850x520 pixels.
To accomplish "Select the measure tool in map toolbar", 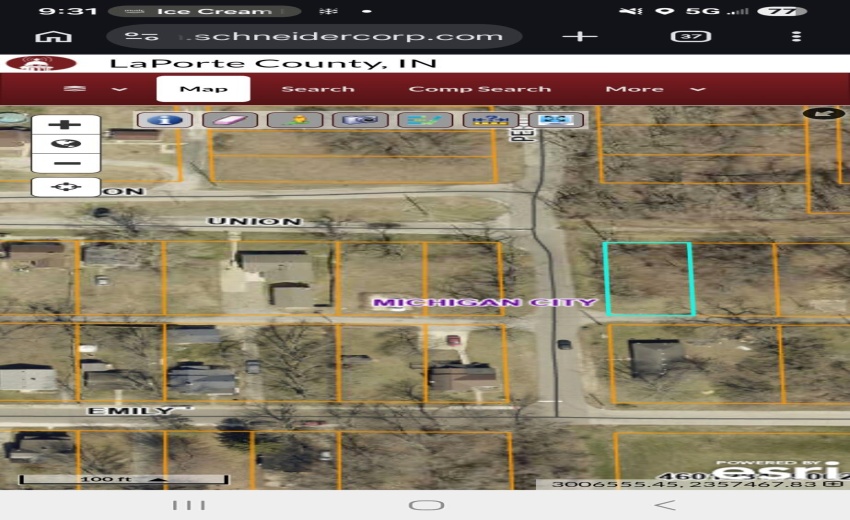I will click(x=490, y=120).
